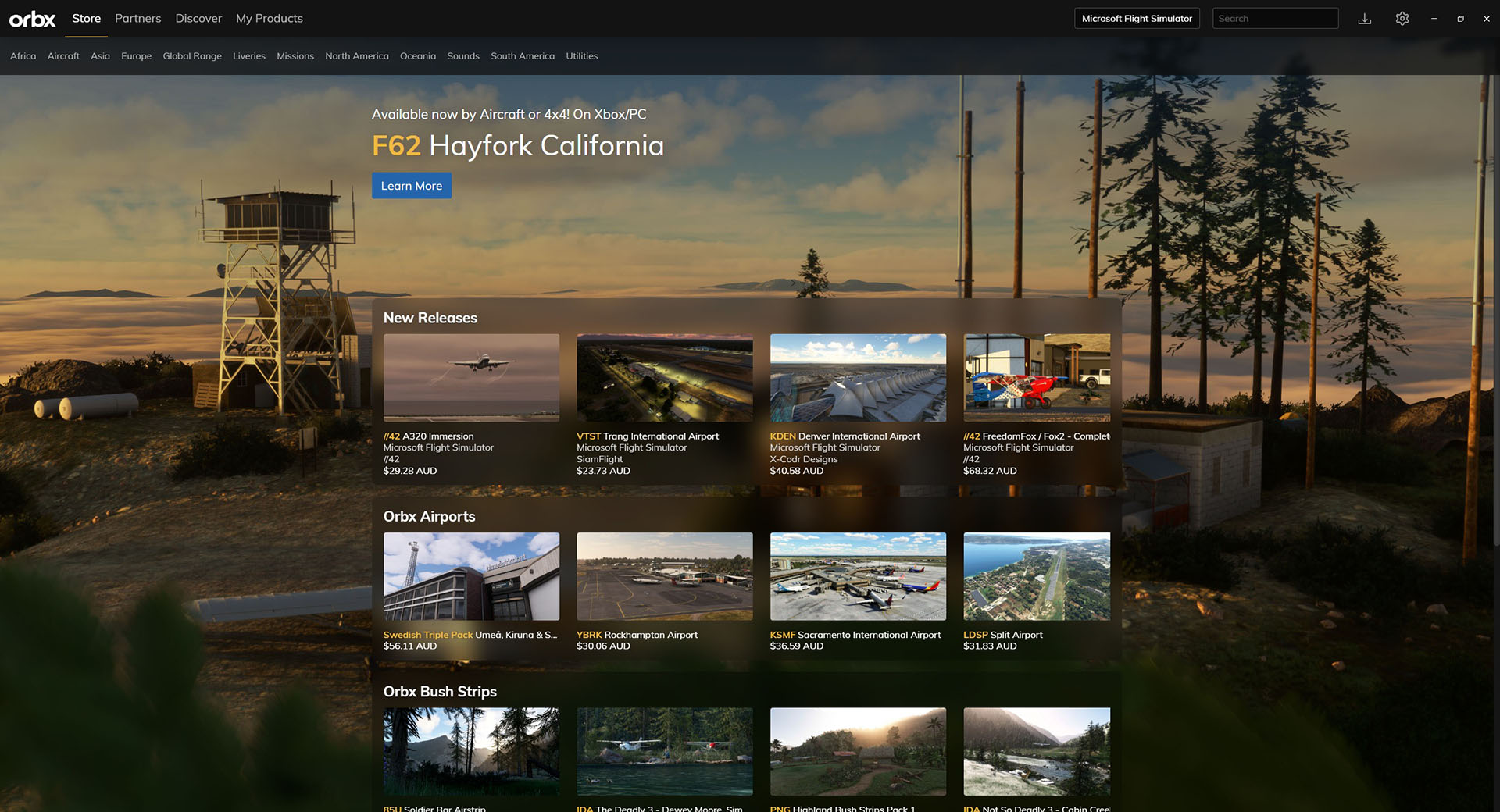Click the $36.59 AUD price
Image resolution: width=1500 pixels, height=812 pixels.
797,646
